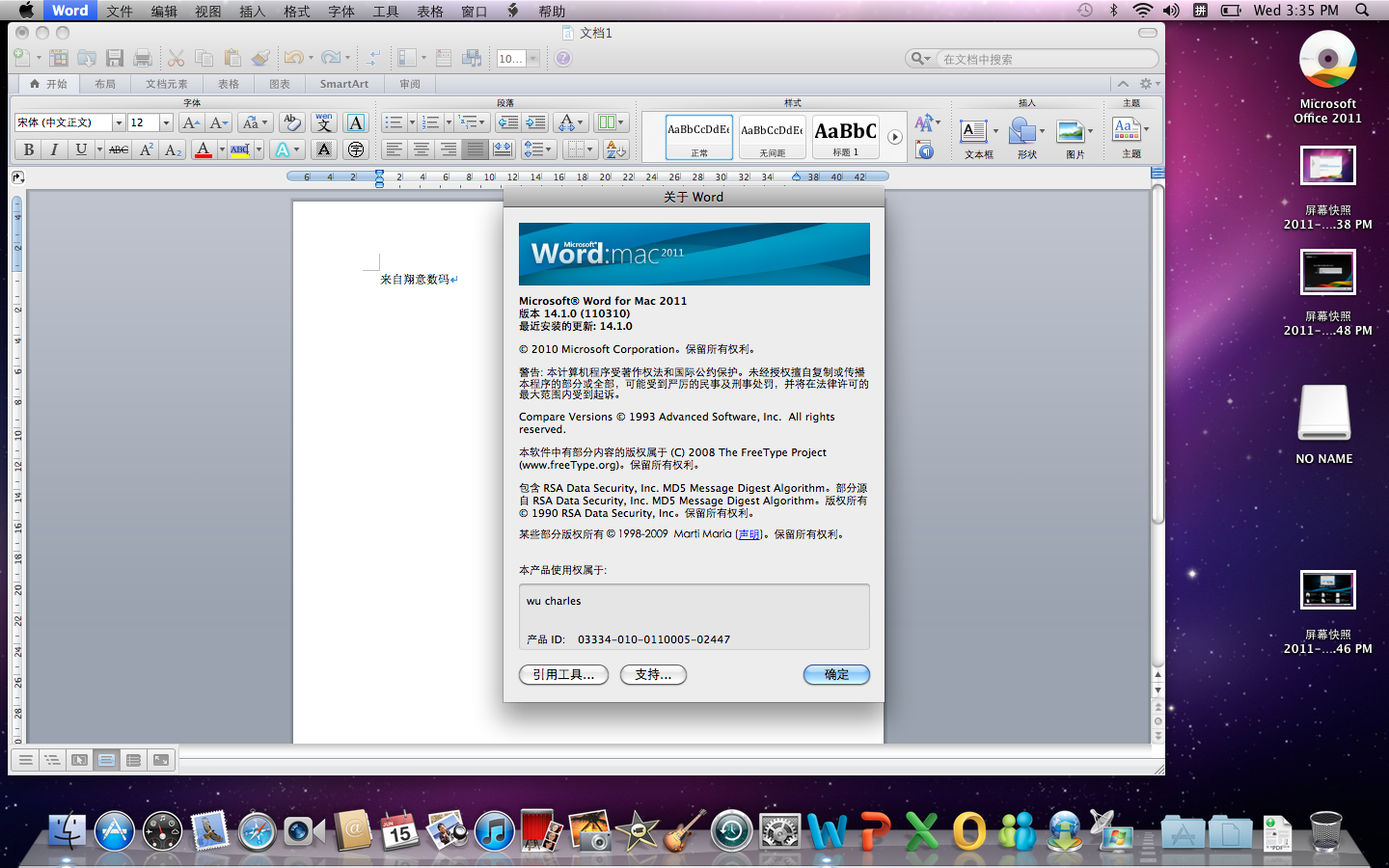The height and width of the screenshot is (868, 1389).
Task: Select Justify text alignment
Action: [475, 149]
